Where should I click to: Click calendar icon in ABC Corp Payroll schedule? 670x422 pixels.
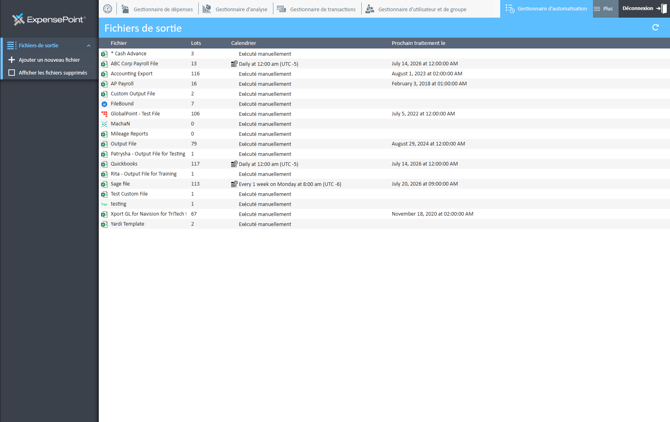coord(234,64)
